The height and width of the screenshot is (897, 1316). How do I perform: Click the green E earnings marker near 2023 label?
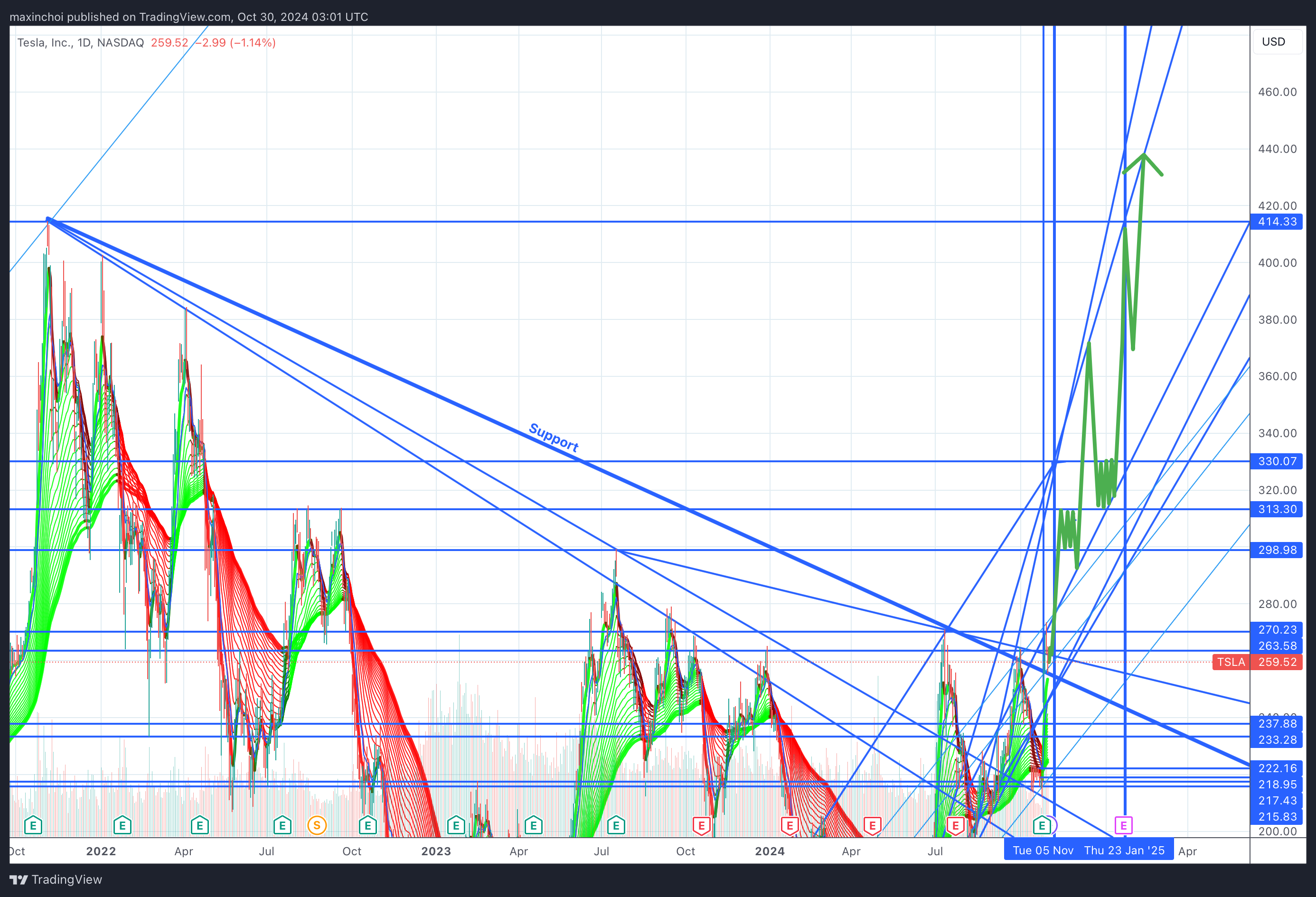tap(456, 825)
